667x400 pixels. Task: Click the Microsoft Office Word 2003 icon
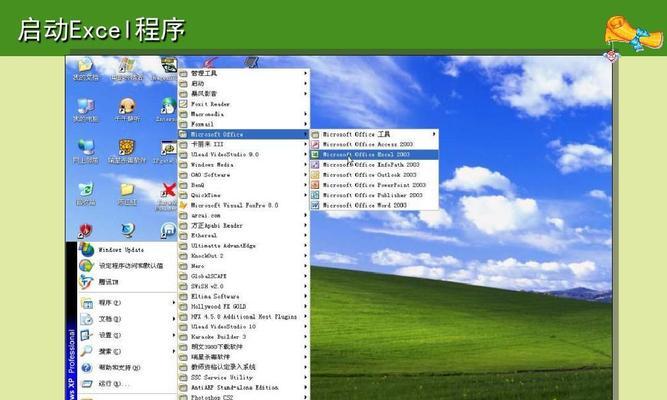tap(315, 206)
